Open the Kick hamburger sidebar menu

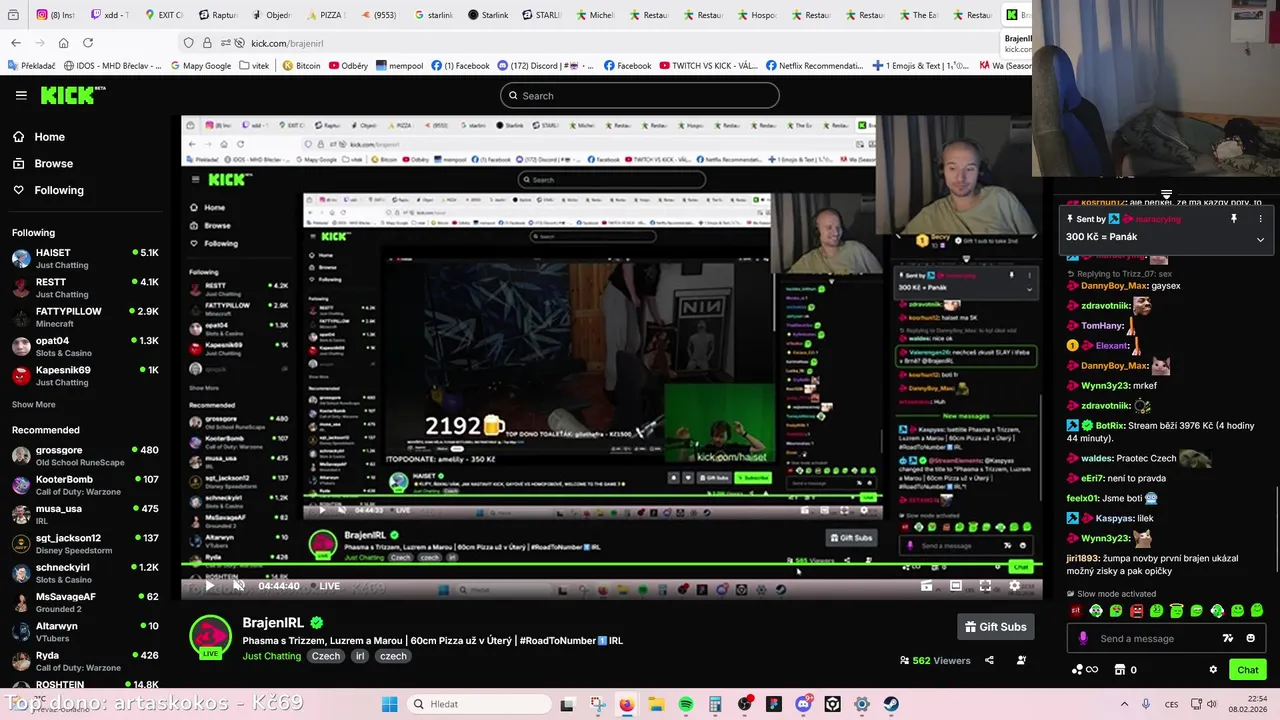tap(21, 95)
